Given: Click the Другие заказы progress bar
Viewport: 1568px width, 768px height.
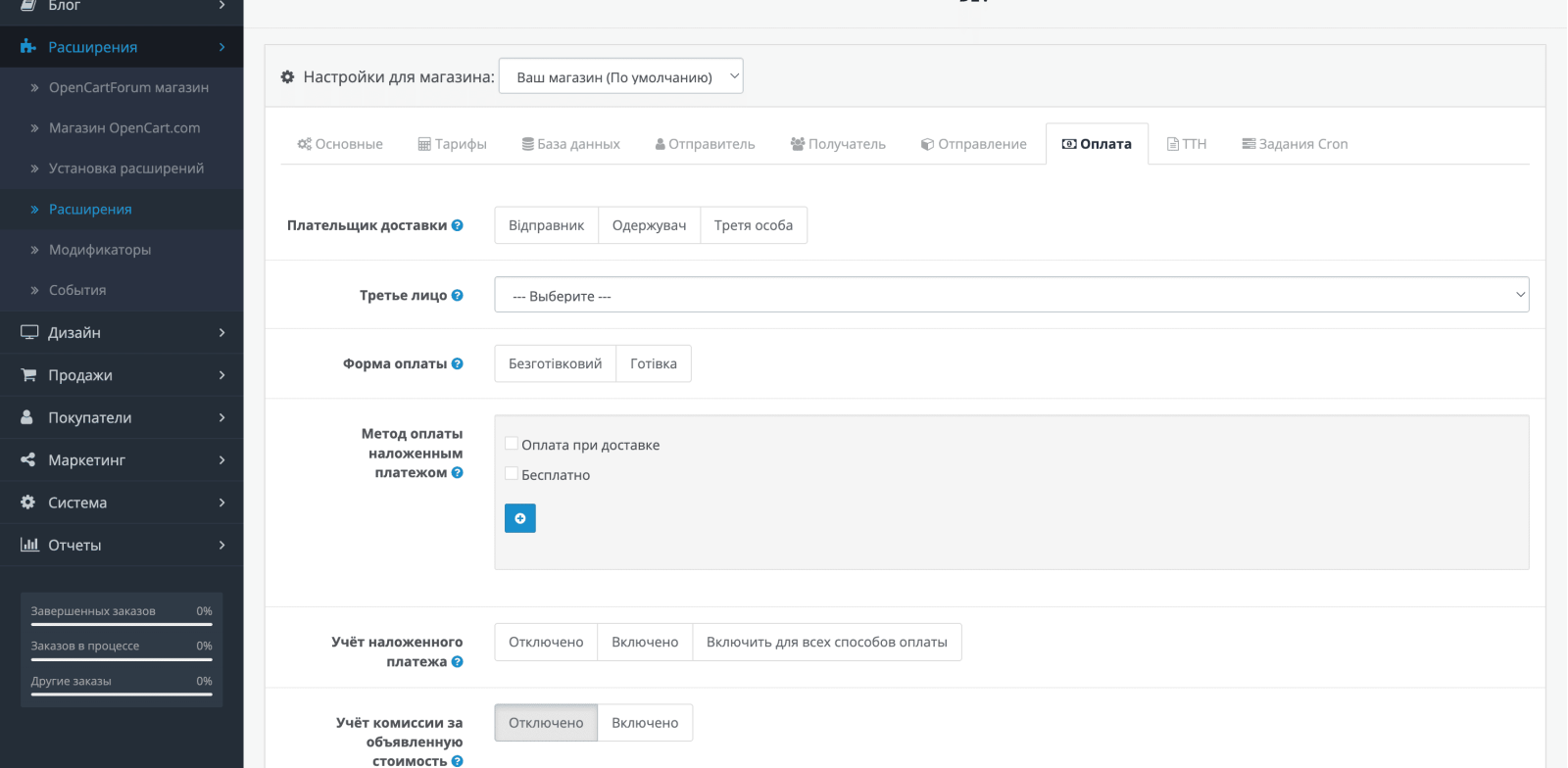Looking at the screenshot, I should pyautogui.click(x=122, y=695).
